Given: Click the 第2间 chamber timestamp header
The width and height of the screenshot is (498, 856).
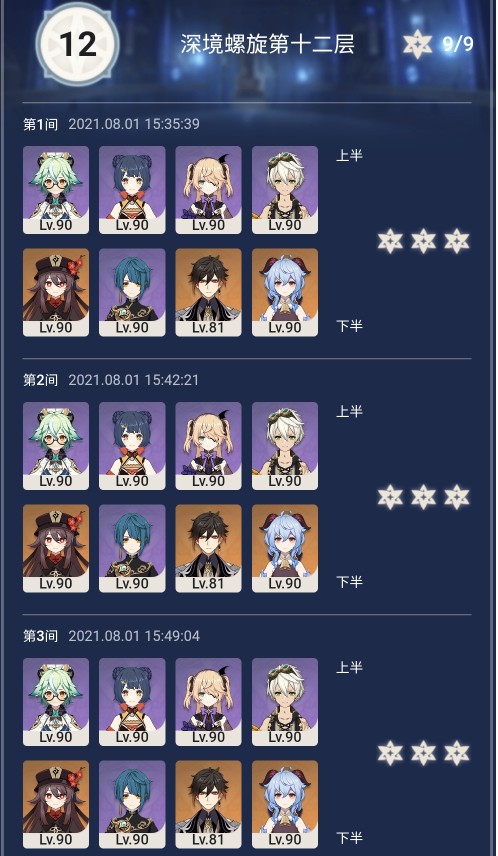Looking at the screenshot, I should pos(111,380).
